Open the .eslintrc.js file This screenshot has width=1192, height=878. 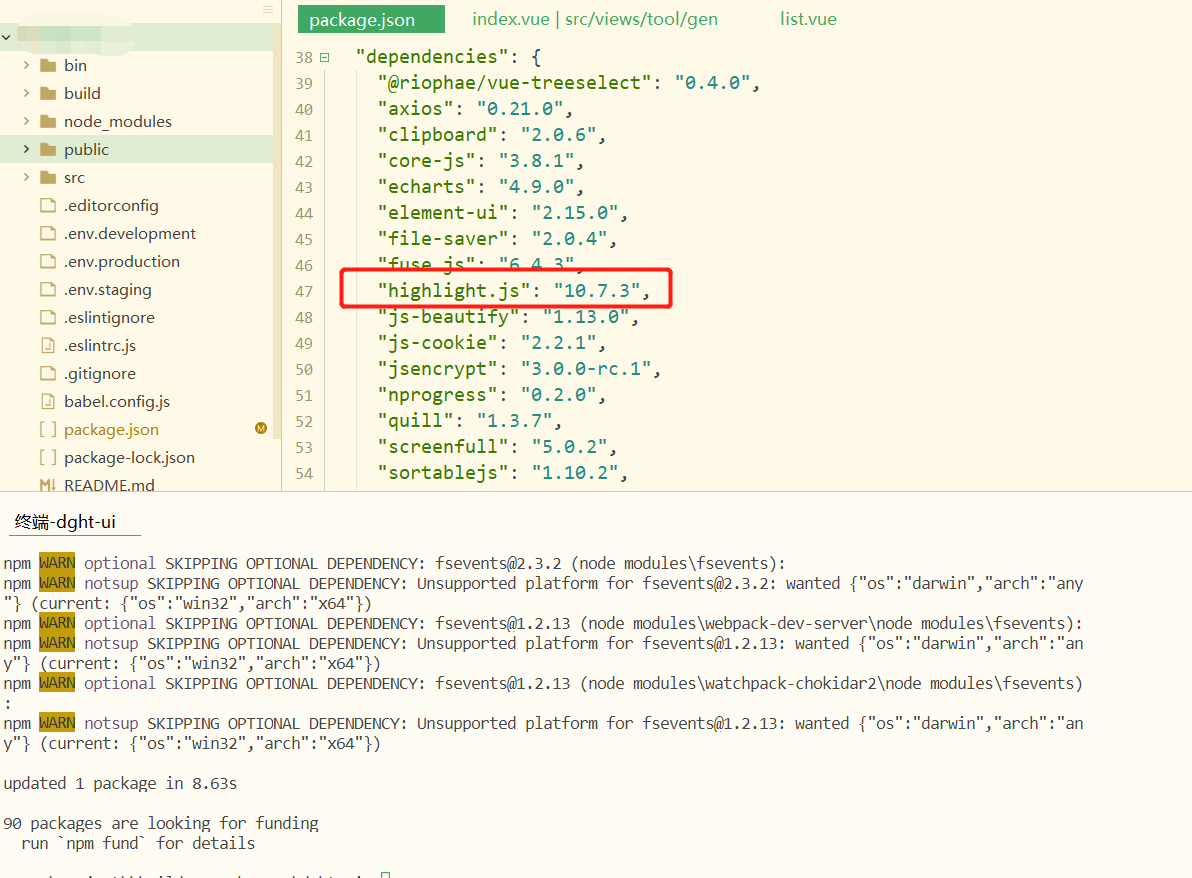(x=100, y=346)
